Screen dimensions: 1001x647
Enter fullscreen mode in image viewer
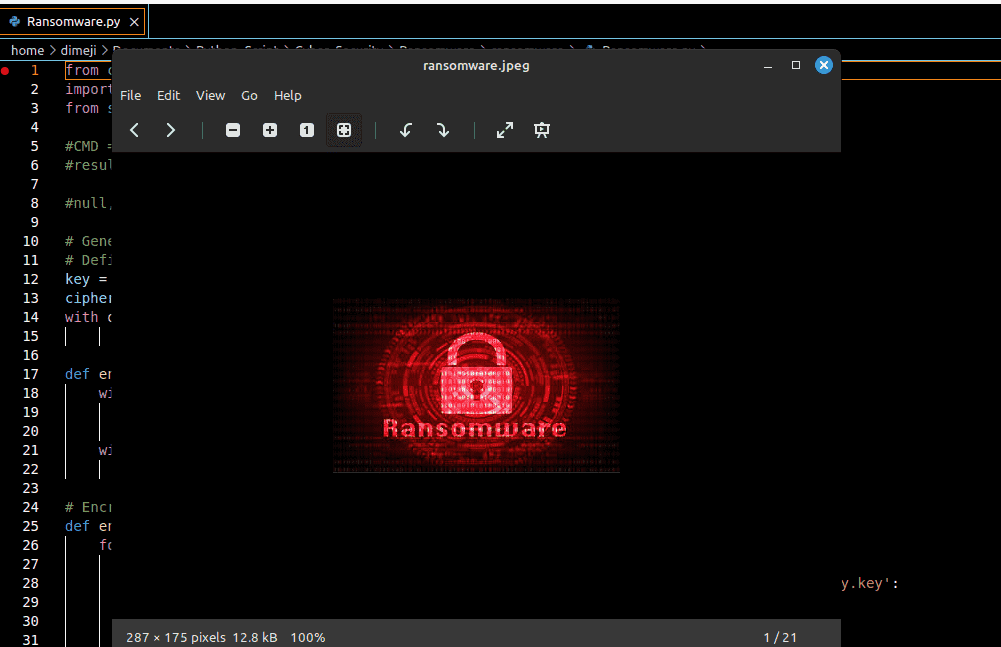click(505, 130)
